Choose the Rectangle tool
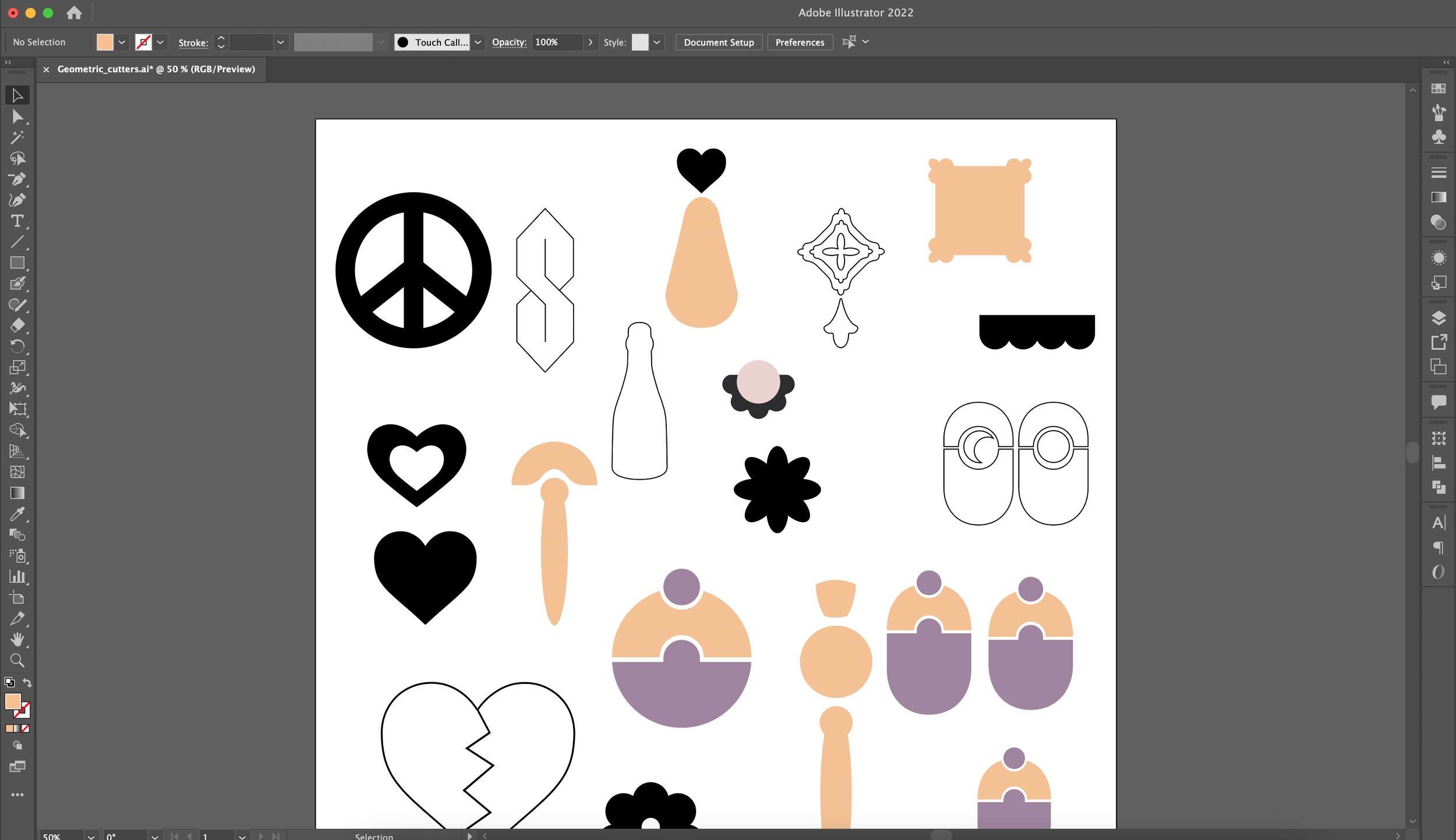This screenshot has width=1456, height=840. coord(17,263)
